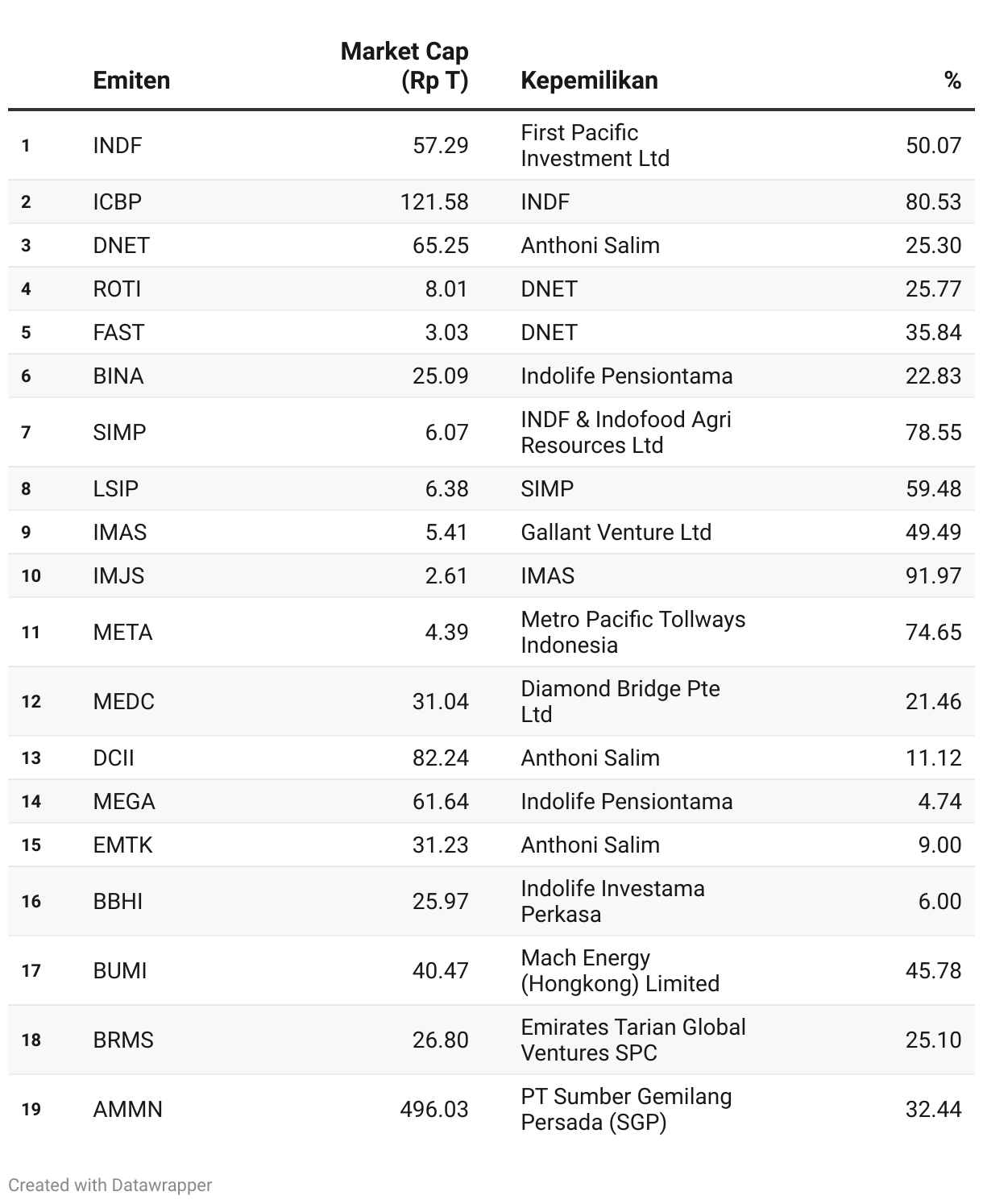Click the Kepemilikan column header

click(x=589, y=81)
